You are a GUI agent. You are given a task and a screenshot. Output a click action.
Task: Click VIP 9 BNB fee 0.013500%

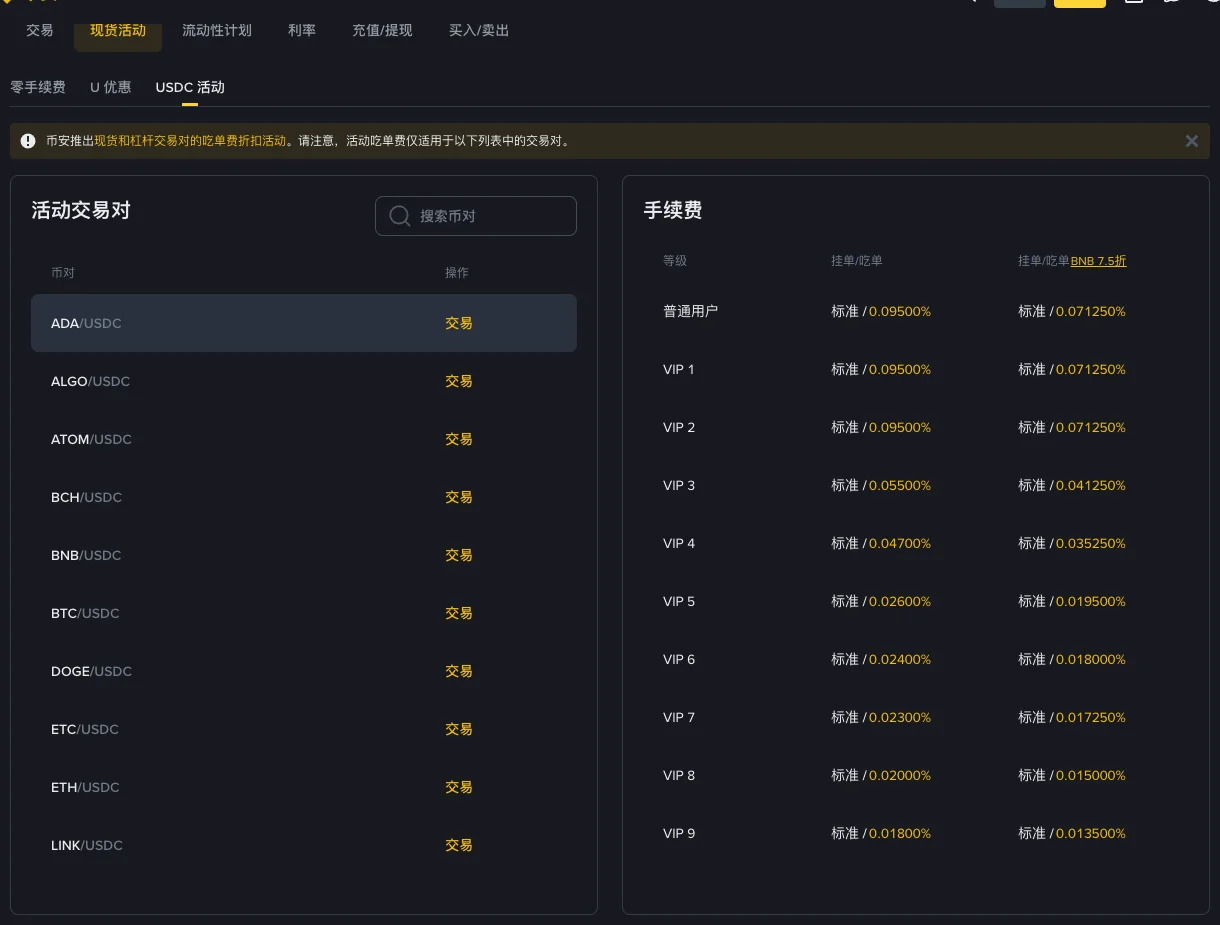coord(1091,833)
